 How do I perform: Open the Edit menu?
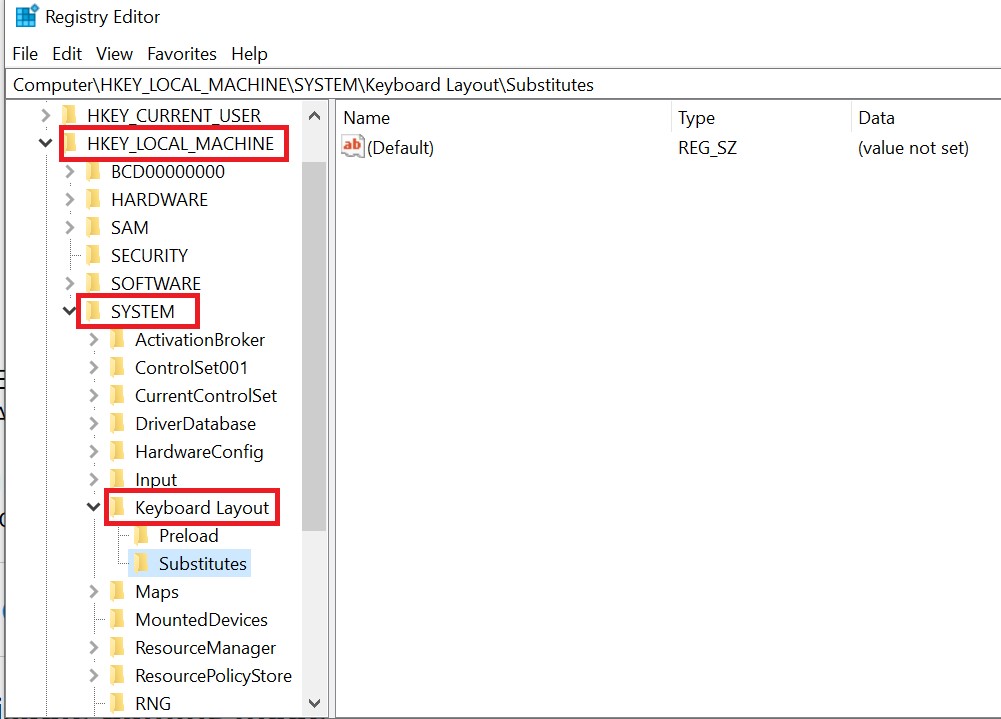pyautogui.click(x=66, y=54)
